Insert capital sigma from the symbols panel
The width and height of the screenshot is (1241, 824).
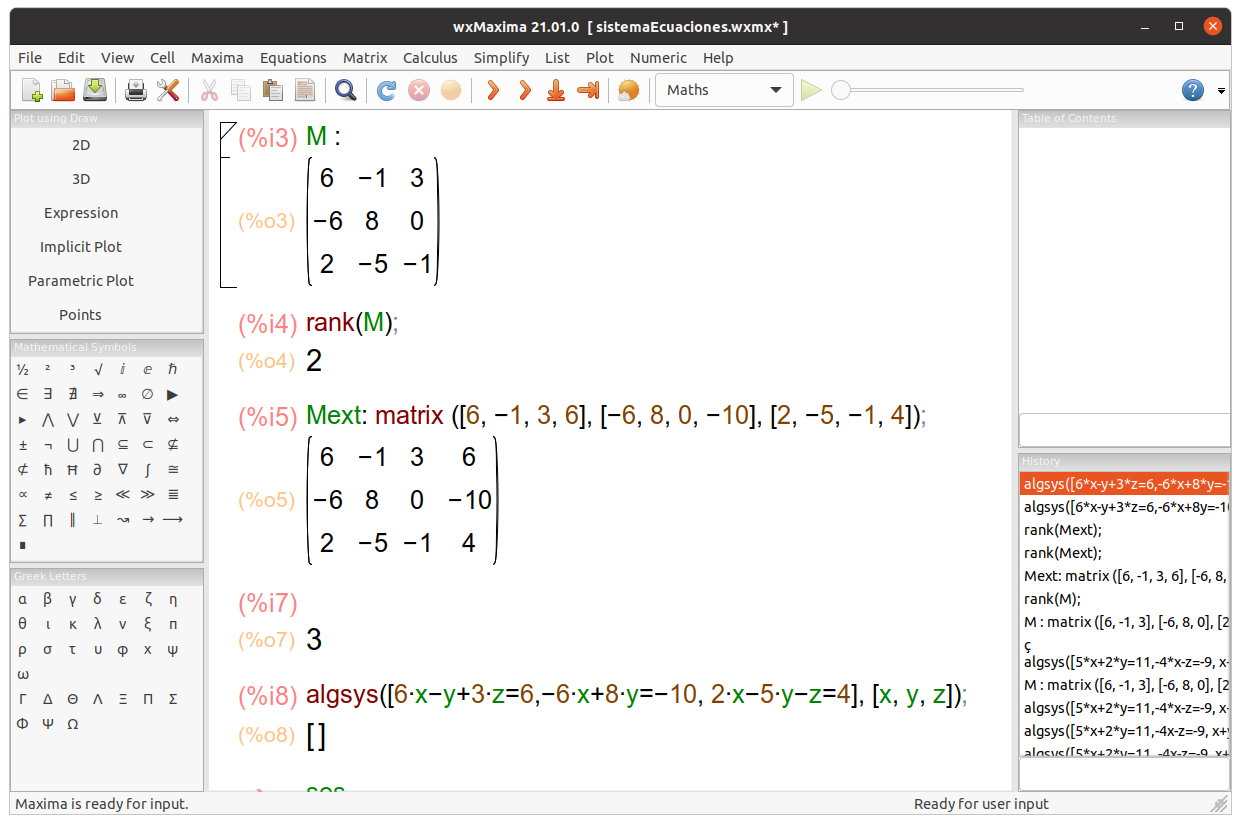click(x=22, y=520)
